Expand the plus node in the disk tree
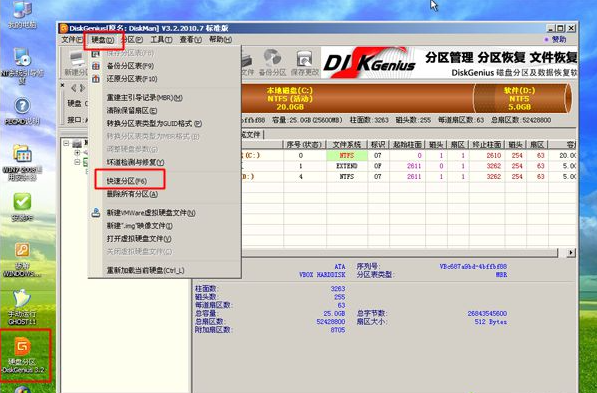 (x=77, y=153)
